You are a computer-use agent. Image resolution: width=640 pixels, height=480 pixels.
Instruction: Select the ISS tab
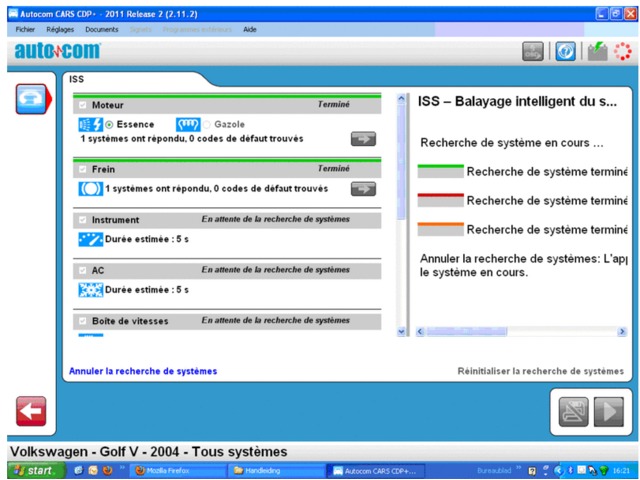click(x=76, y=79)
